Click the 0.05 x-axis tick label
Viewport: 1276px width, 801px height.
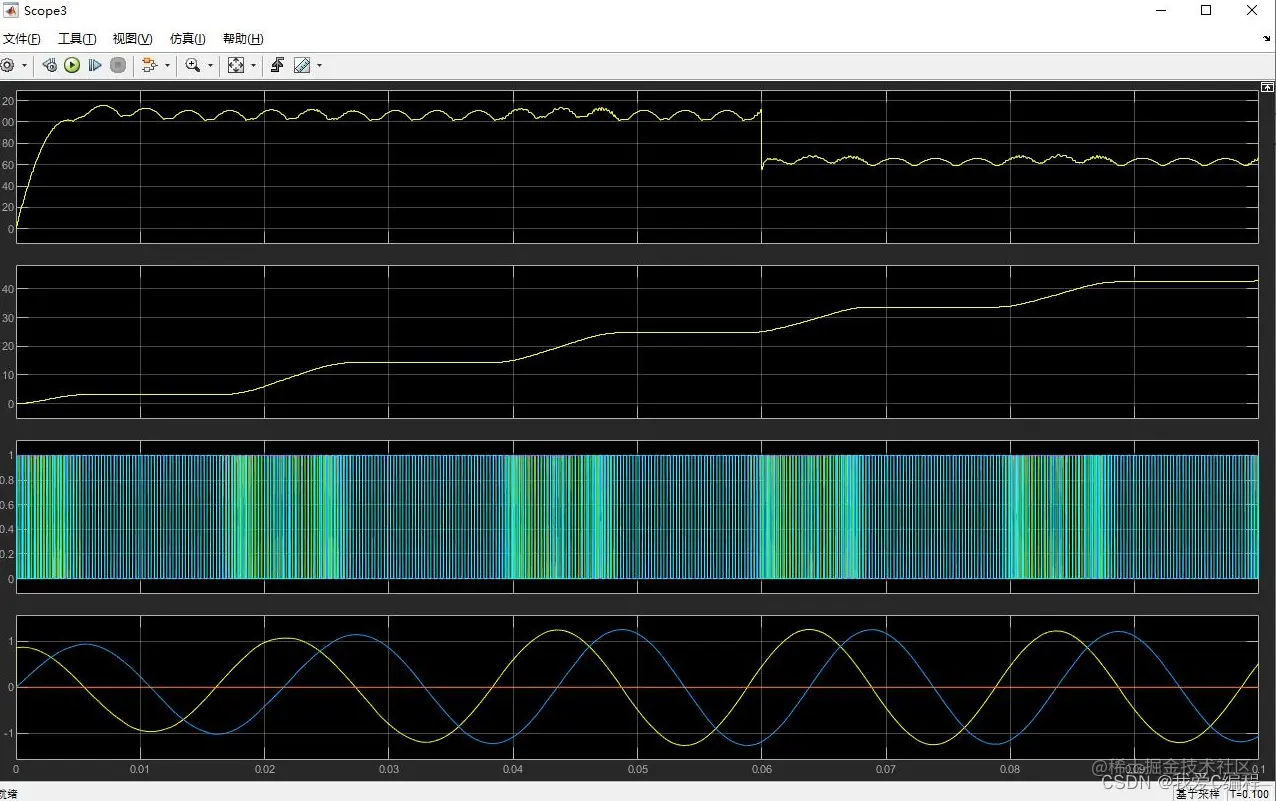pyautogui.click(x=637, y=769)
